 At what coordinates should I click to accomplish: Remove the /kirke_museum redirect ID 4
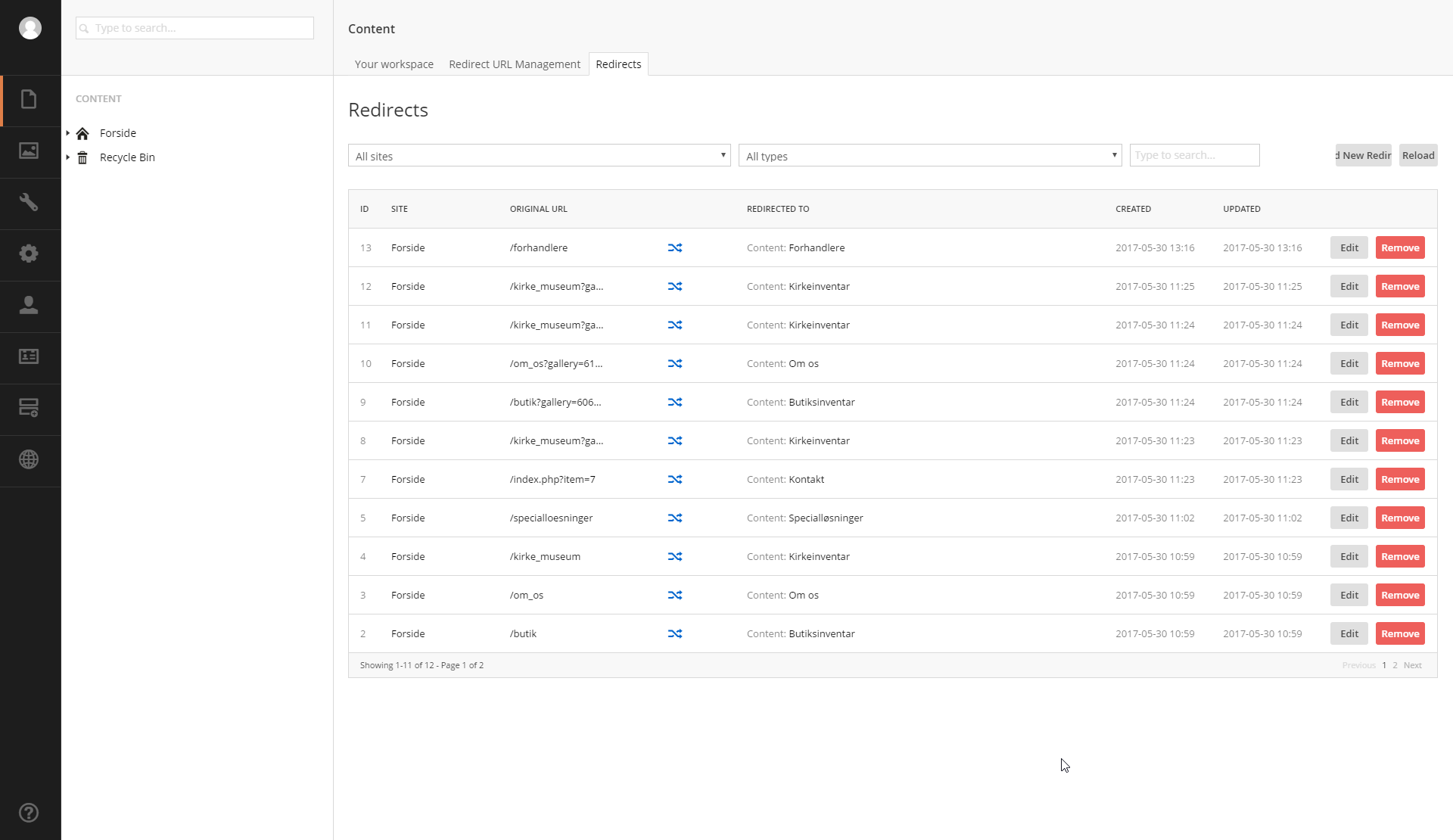pyautogui.click(x=1400, y=556)
